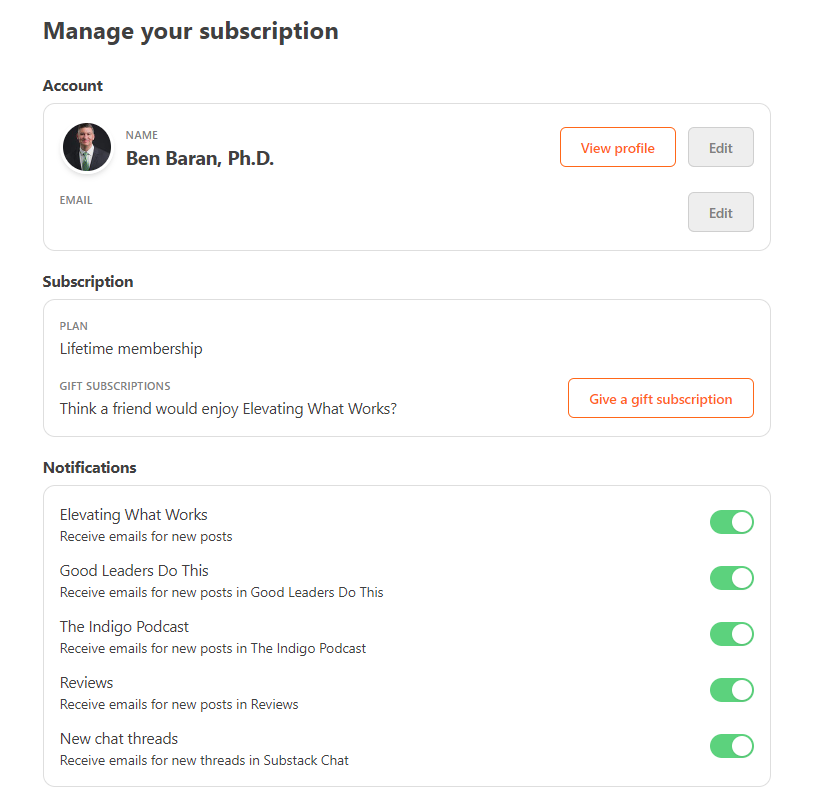Select the Good Leaders Do This title

point(134,570)
